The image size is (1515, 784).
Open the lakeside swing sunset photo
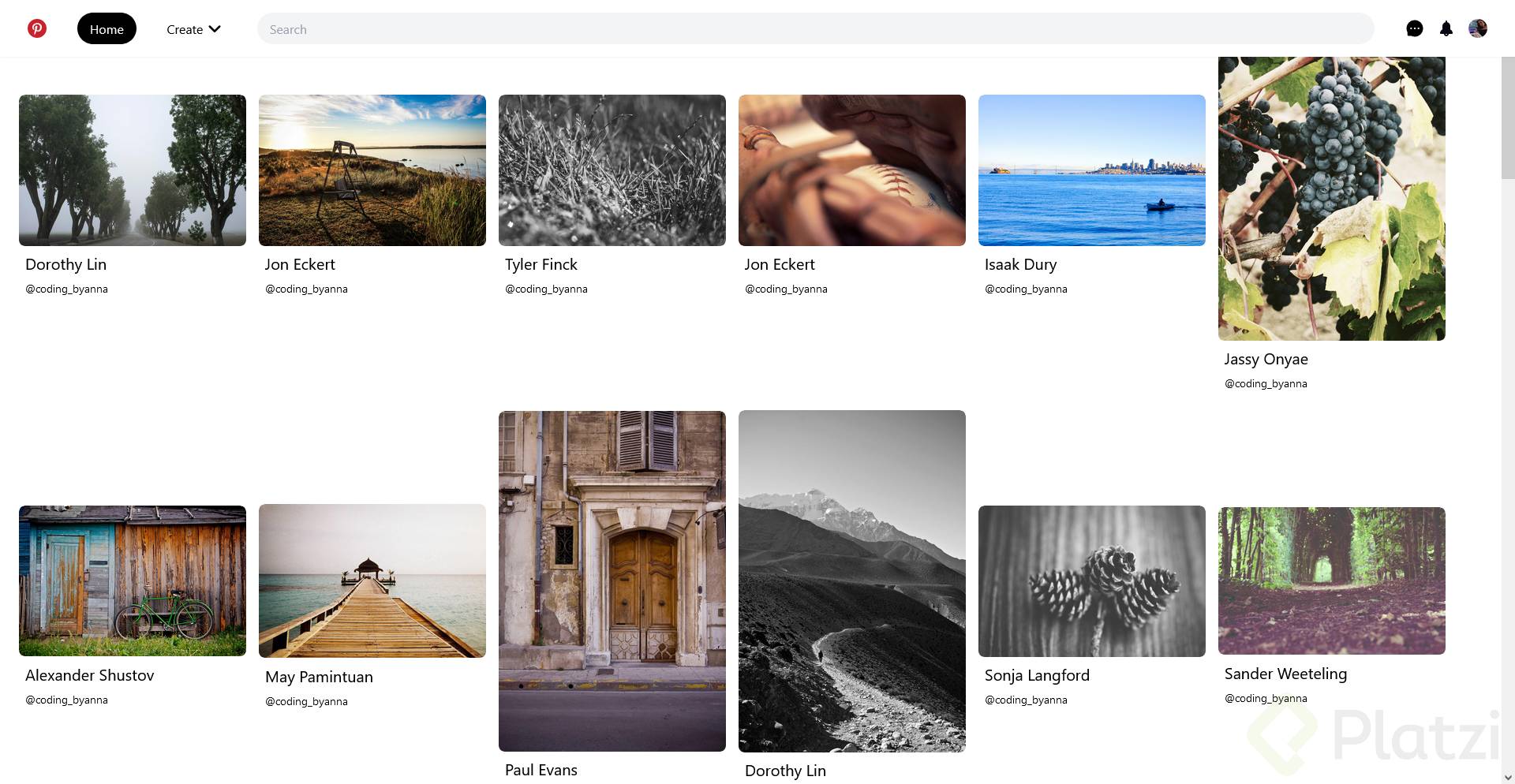pos(372,170)
